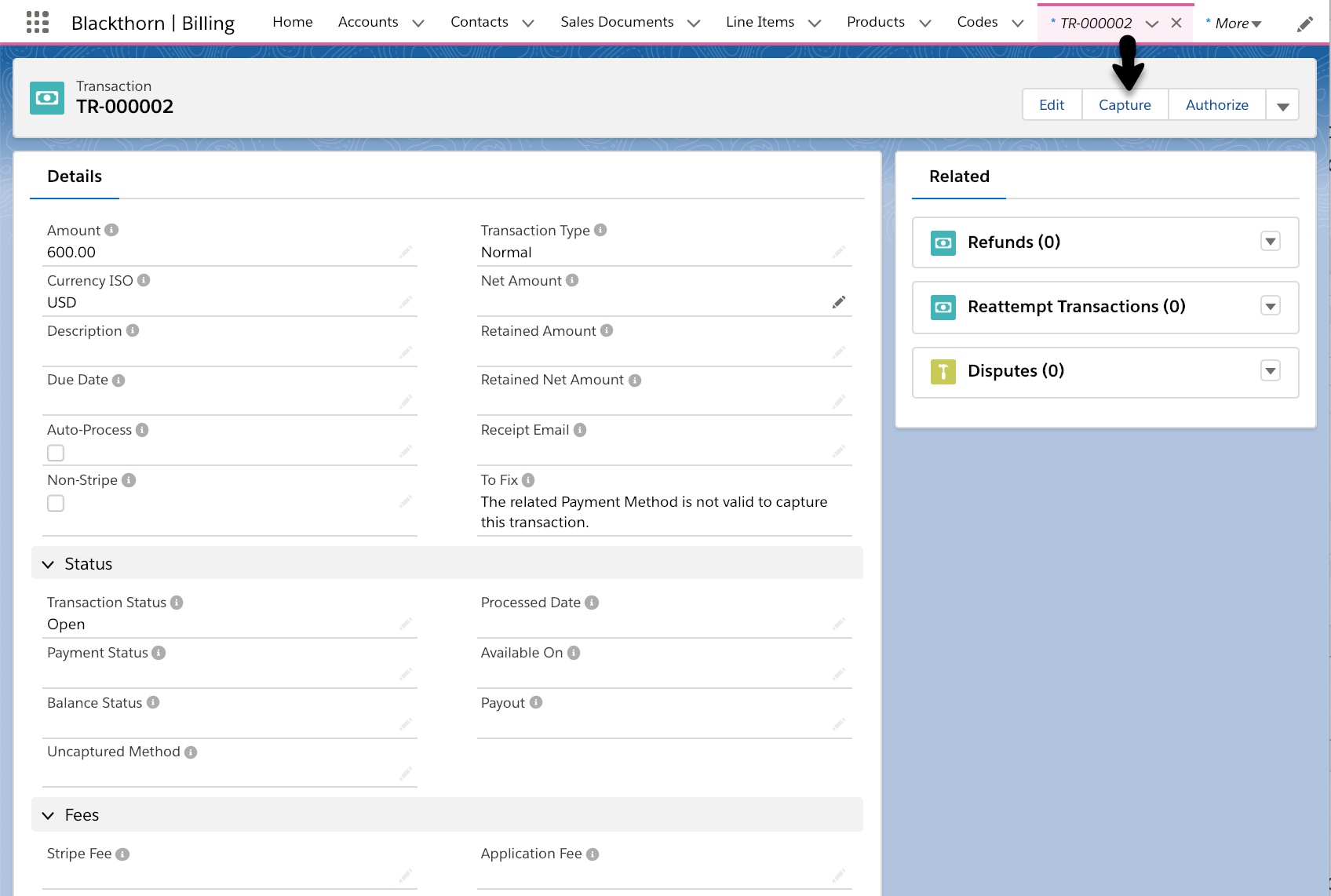
Task: Open Refunds list actions menu
Action: click(x=1271, y=242)
